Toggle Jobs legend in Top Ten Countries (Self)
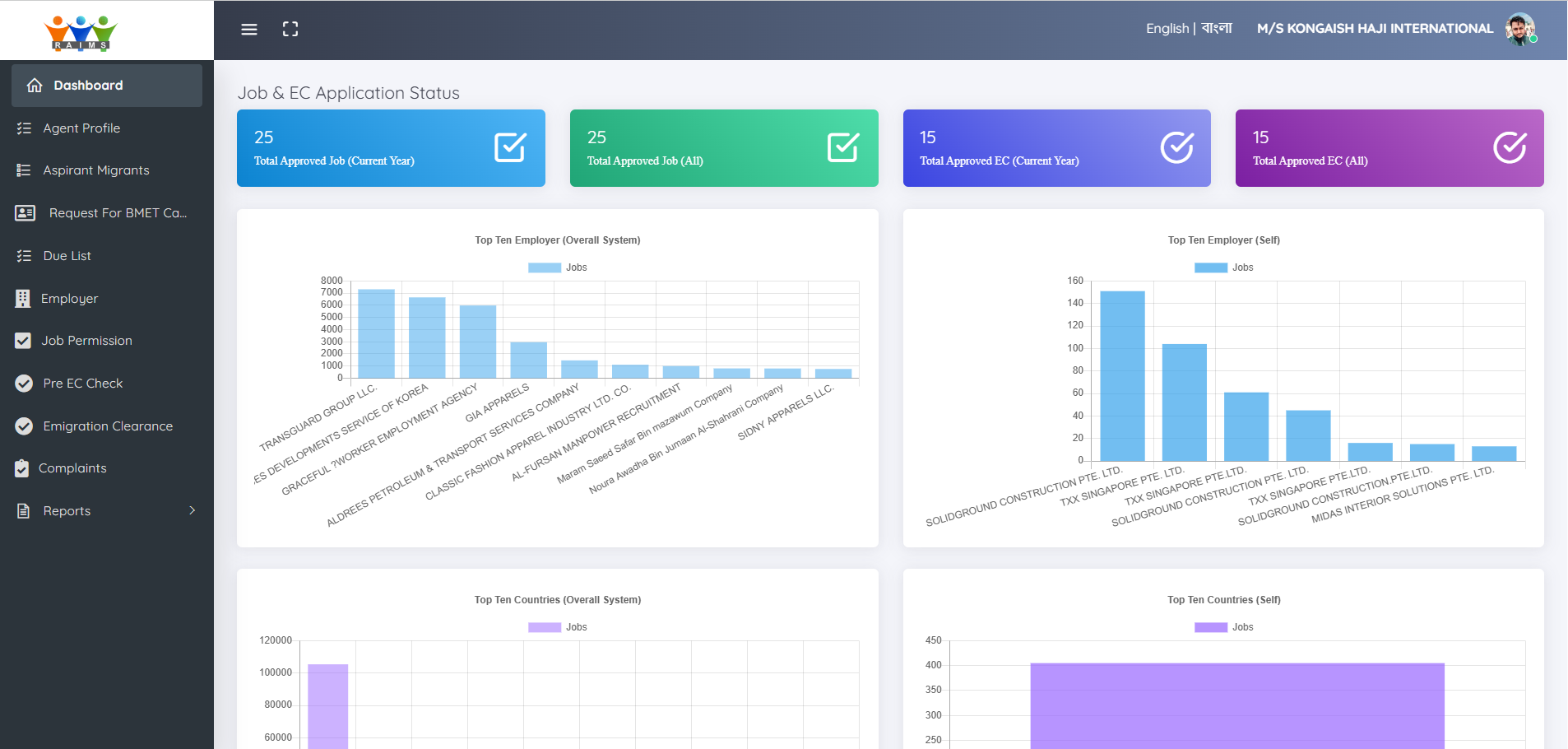Viewport: 1568px width, 749px height. [x=1224, y=627]
